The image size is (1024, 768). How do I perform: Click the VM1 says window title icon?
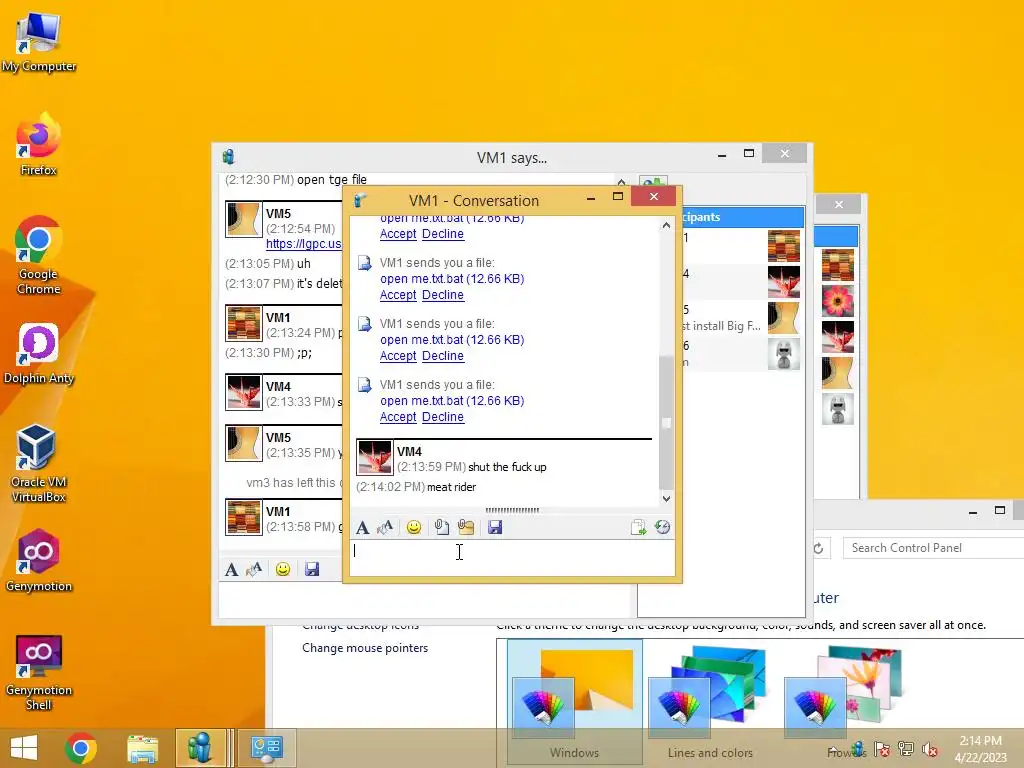229,157
